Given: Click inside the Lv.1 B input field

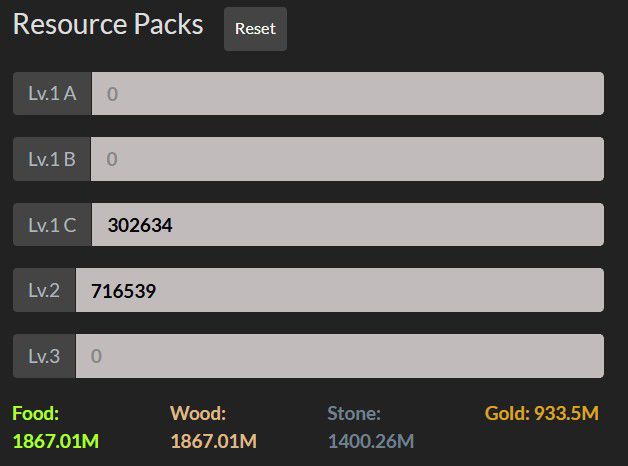Looking at the screenshot, I should (347, 159).
